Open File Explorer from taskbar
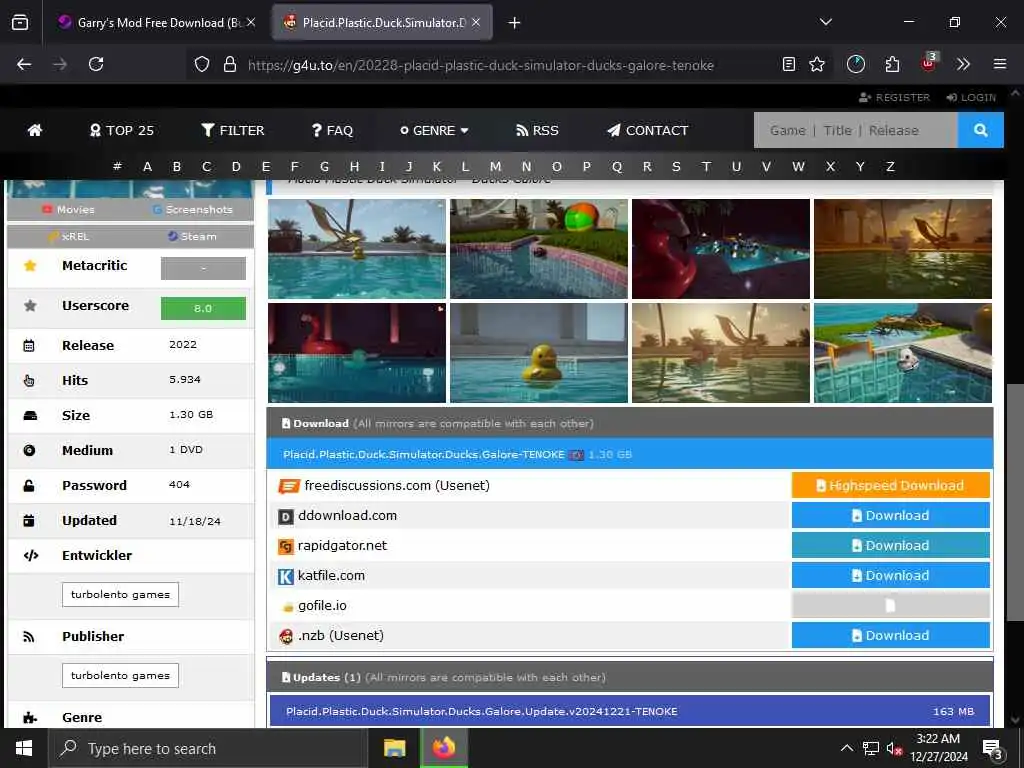The height and width of the screenshot is (768, 1024). click(x=394, y=748)
